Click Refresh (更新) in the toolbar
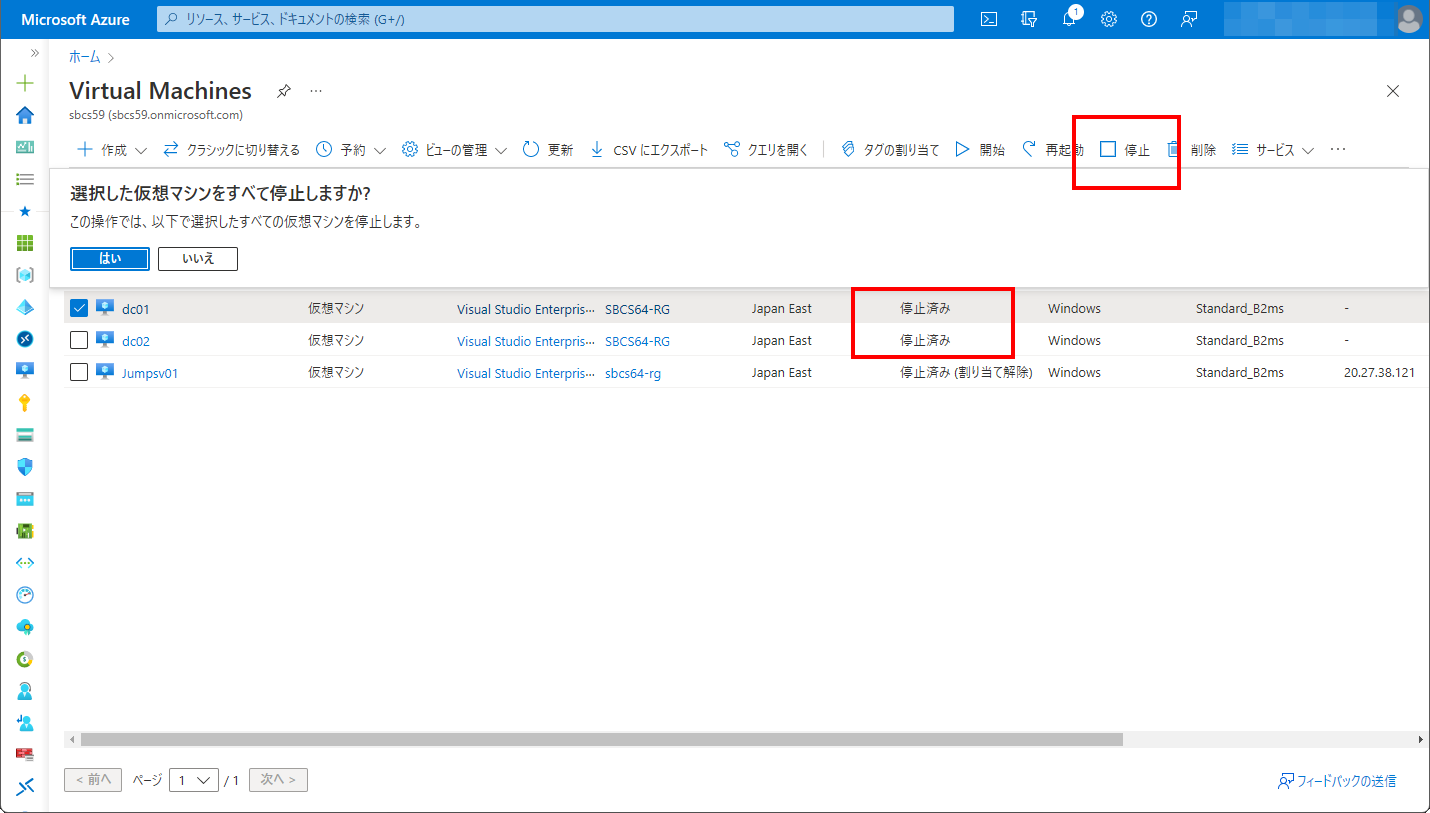The image size is (1430, 813). tap(548, 150)
